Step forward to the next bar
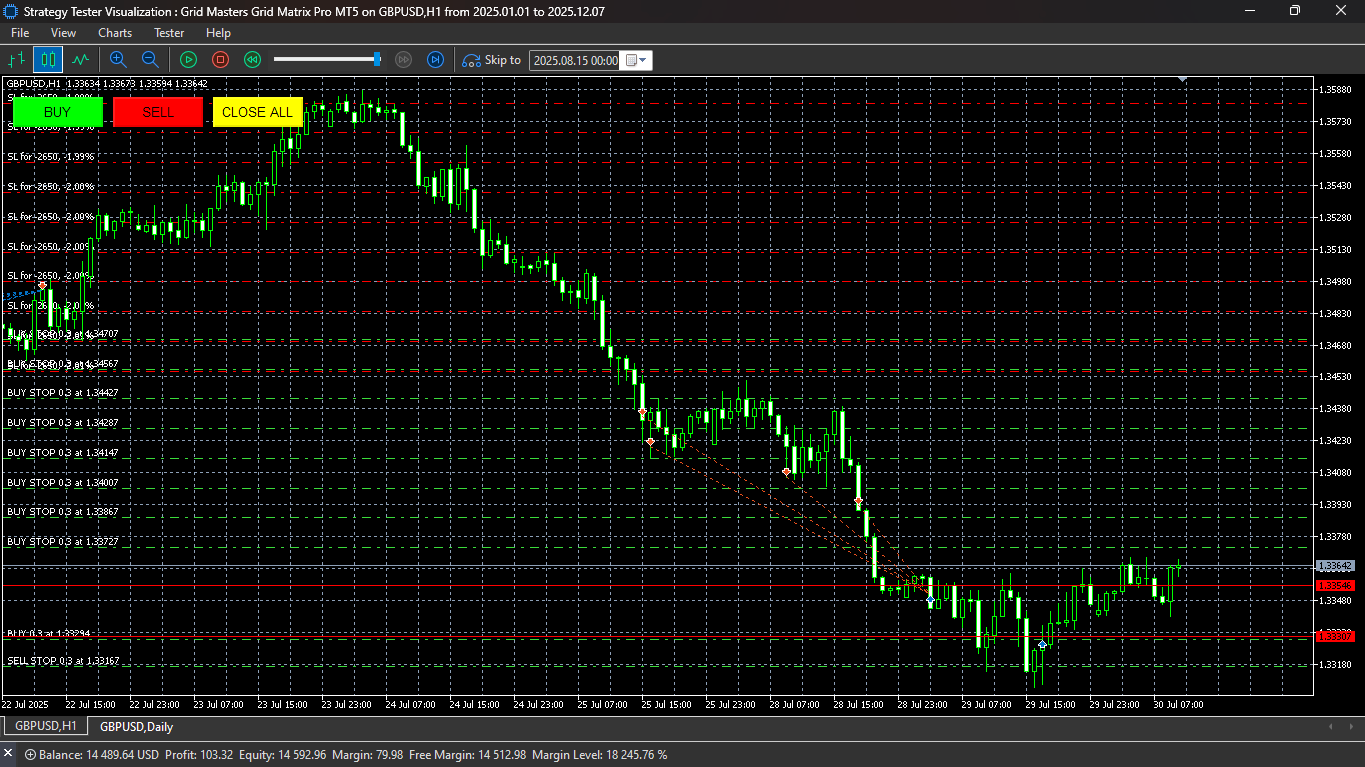 pyautogui.click(x=435, y=60)
